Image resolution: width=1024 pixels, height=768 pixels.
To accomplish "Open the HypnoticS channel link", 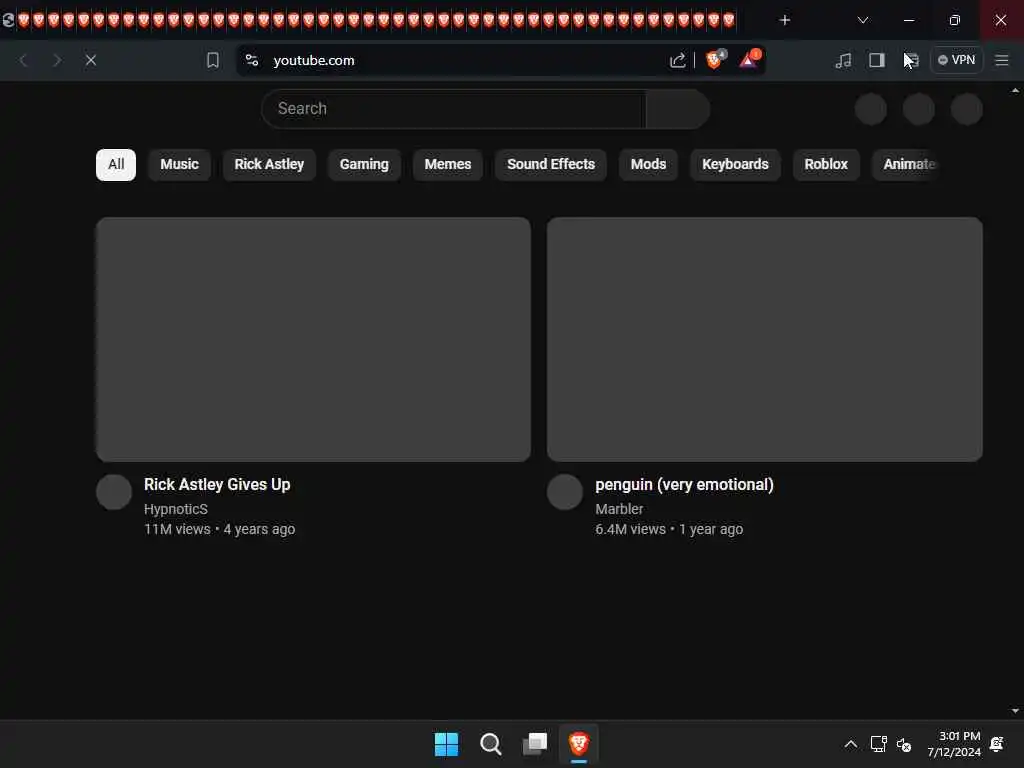I will tap(176, 509).
